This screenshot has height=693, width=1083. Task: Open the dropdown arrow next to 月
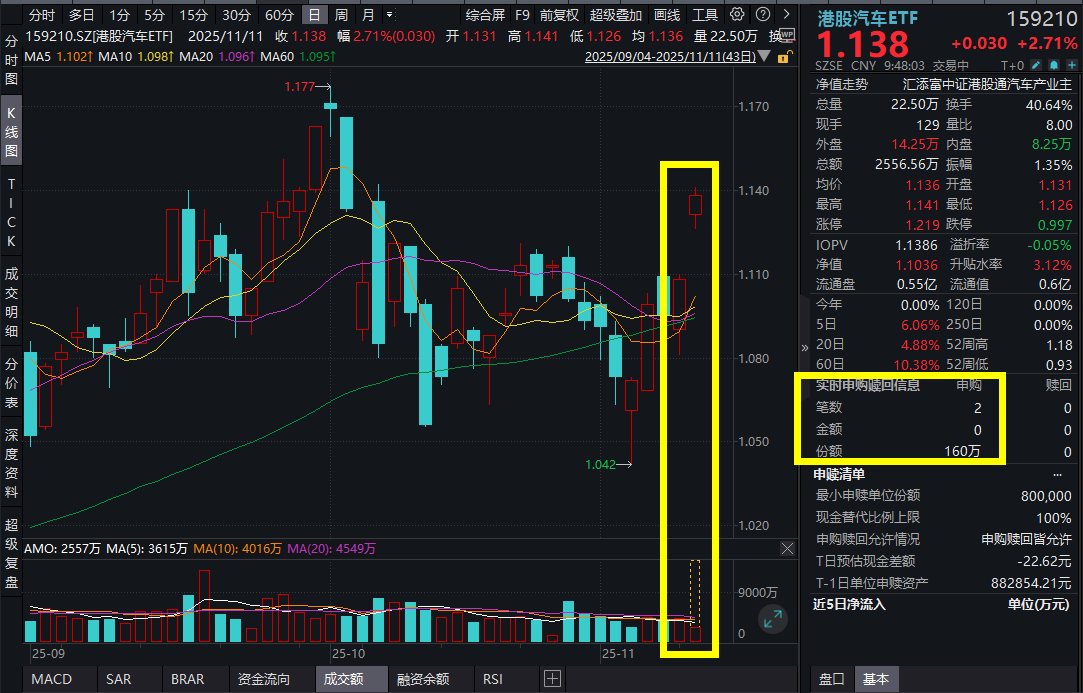(x=388, y=14)
